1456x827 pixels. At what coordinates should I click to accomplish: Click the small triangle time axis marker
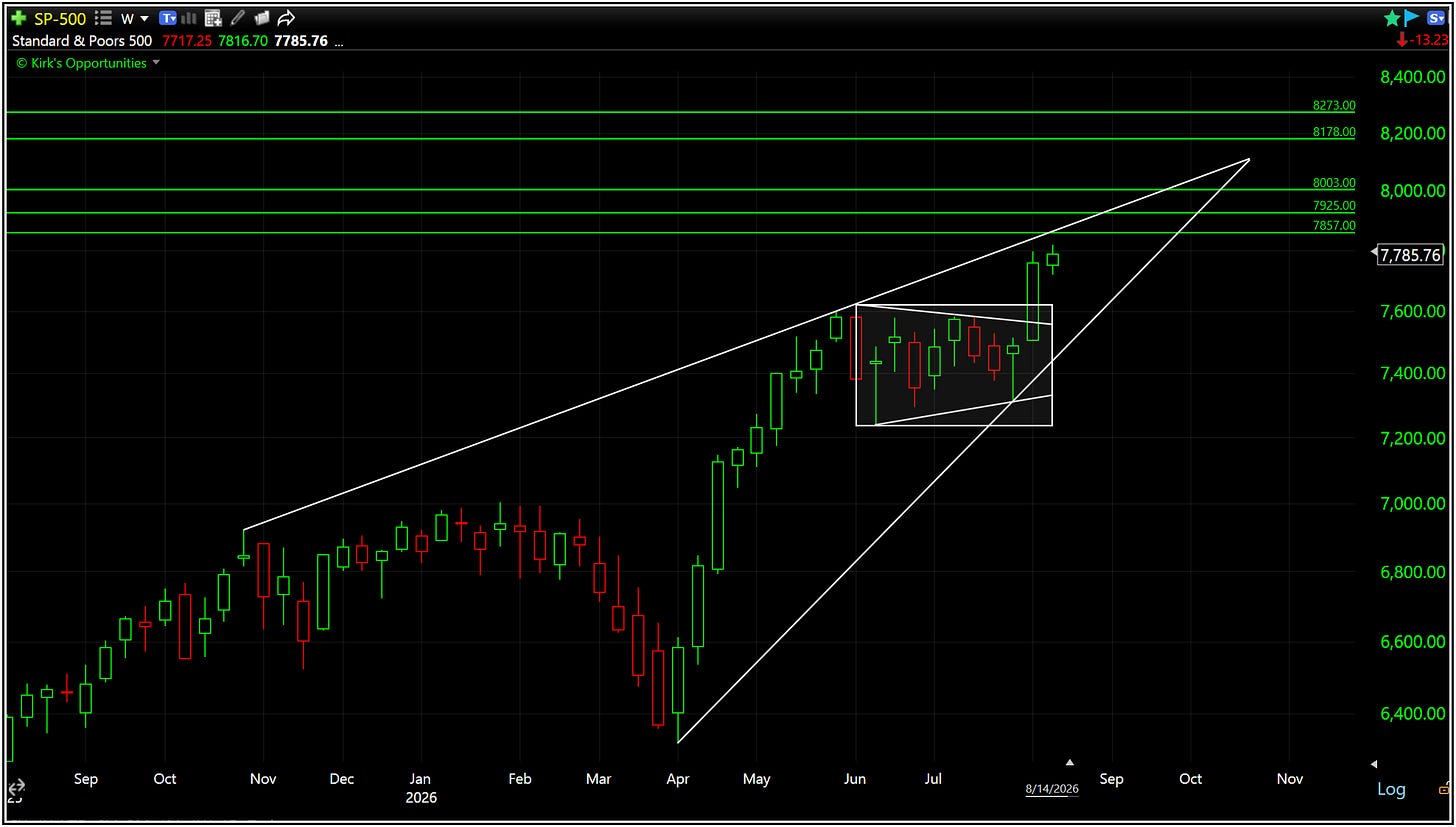click(1070, 762)
